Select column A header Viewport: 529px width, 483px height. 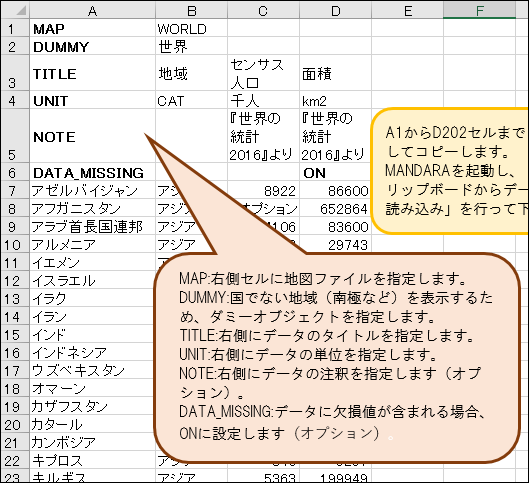click(x=92, y=11)
